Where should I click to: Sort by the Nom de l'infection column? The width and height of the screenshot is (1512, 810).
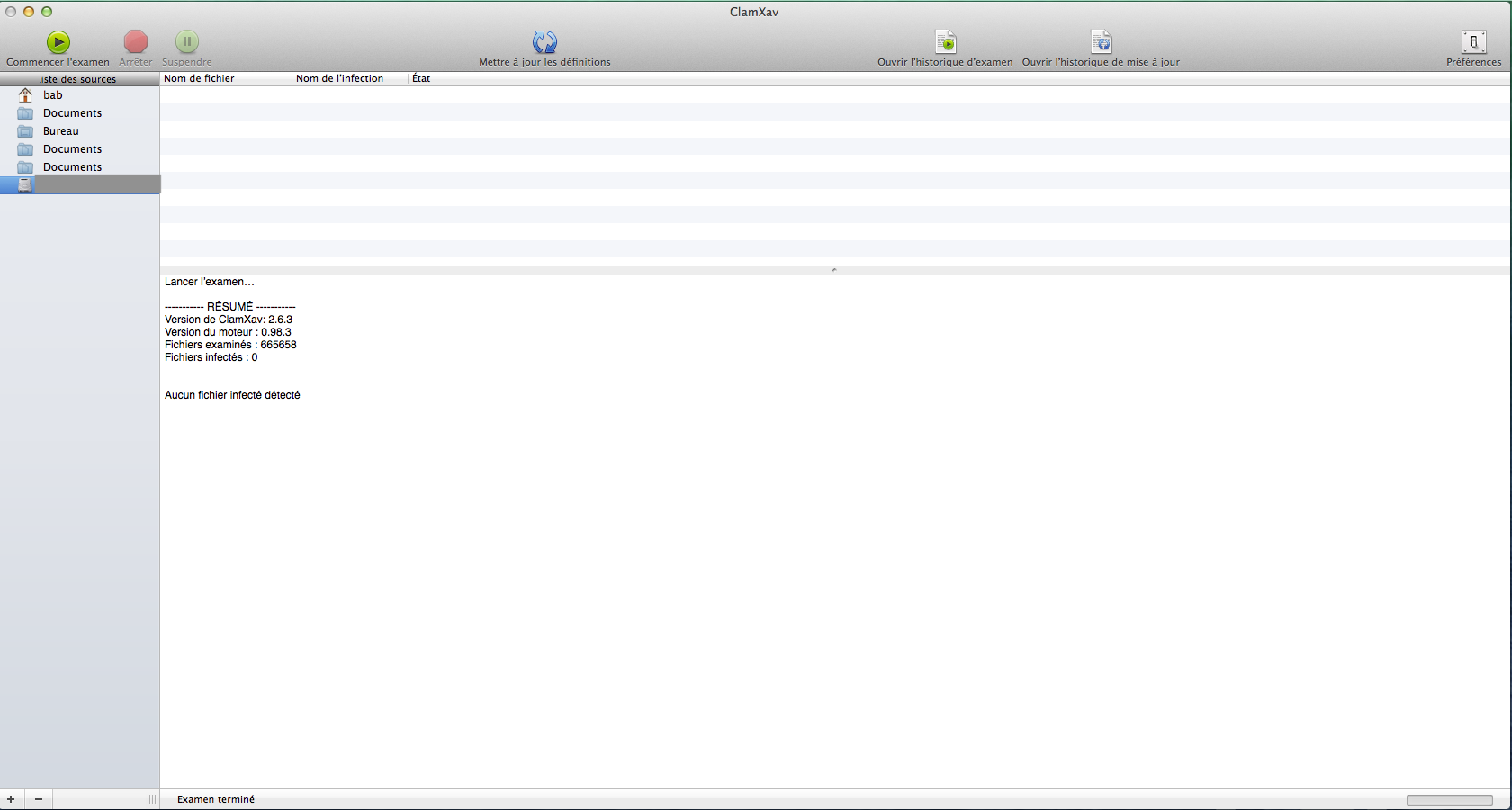click(x=351, y=78)
